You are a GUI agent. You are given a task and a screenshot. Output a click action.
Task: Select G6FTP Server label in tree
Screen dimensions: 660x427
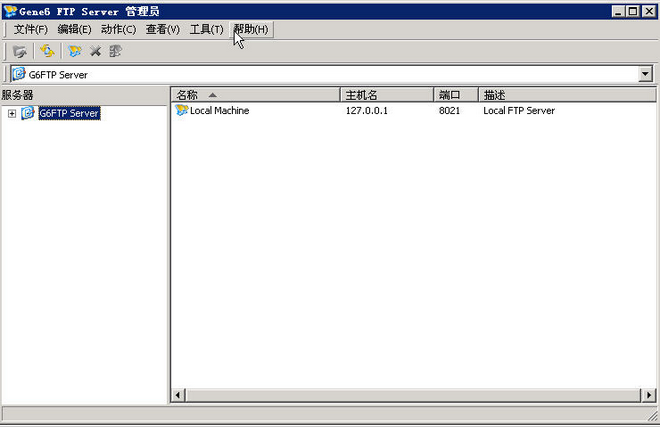(69, 113)
